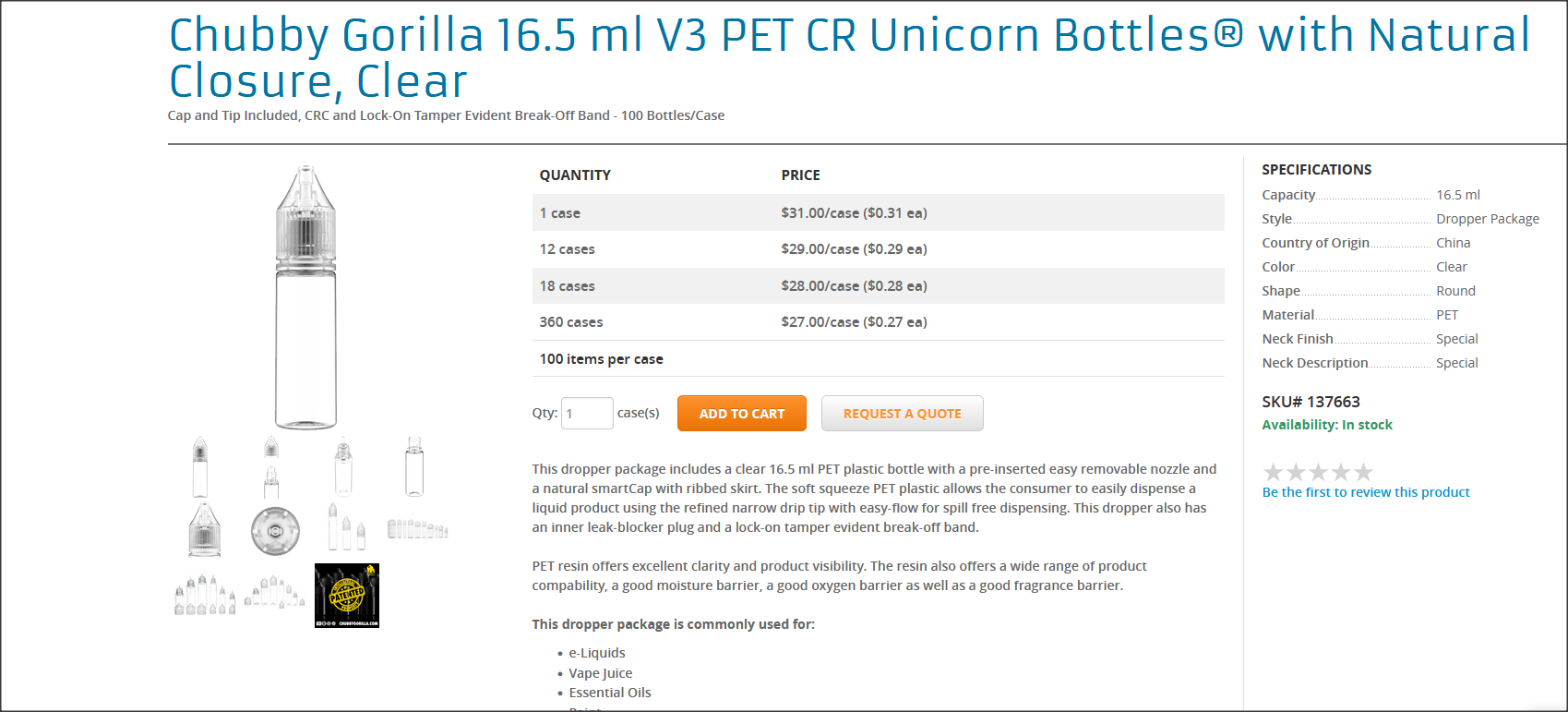The width and height of the screenshot is (1568, 712).
Task: Click the Request a Quote button
Action: pyautogui.click(x=902, y=414)
